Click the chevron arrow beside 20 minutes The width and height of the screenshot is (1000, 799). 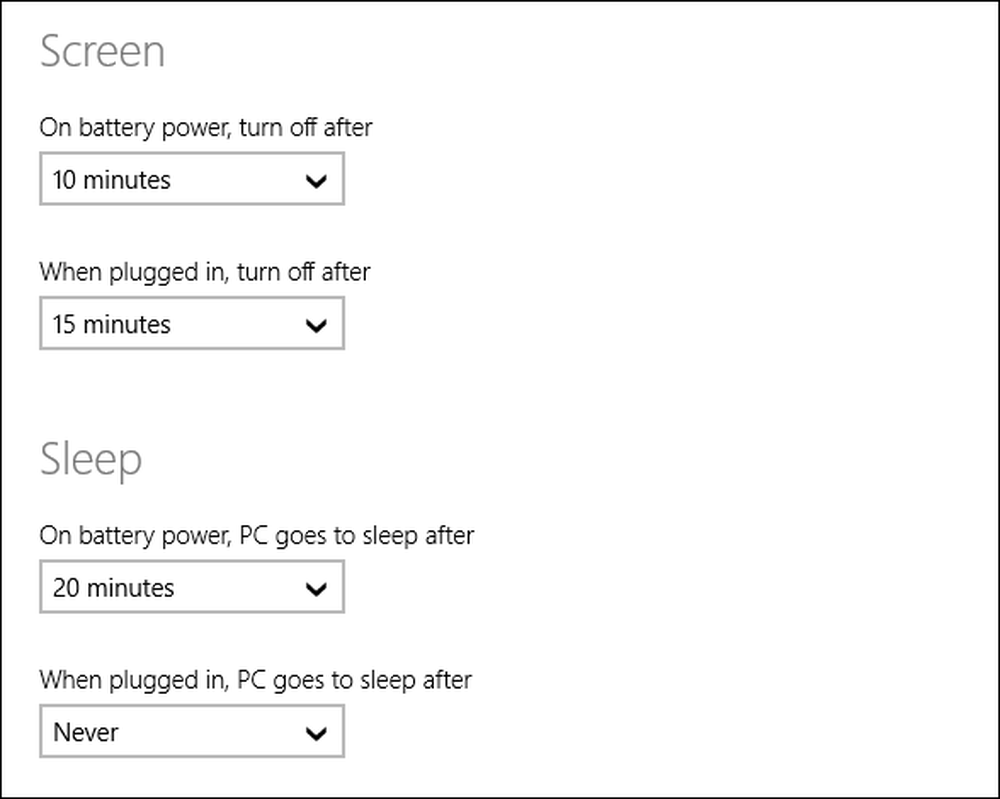316,589
